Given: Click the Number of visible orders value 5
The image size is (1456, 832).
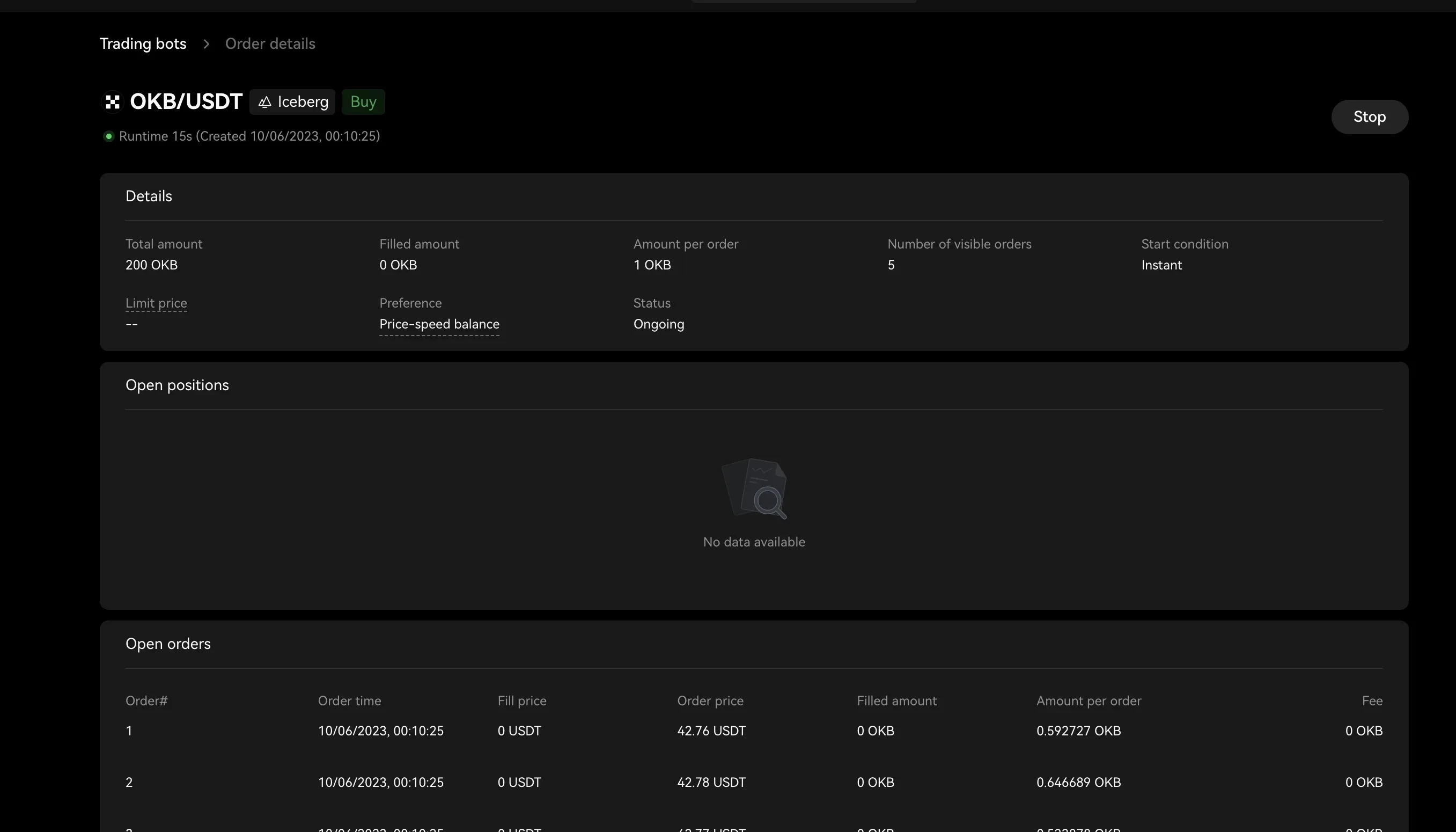Looking at the screenshot, I should (x=891, y=265).
